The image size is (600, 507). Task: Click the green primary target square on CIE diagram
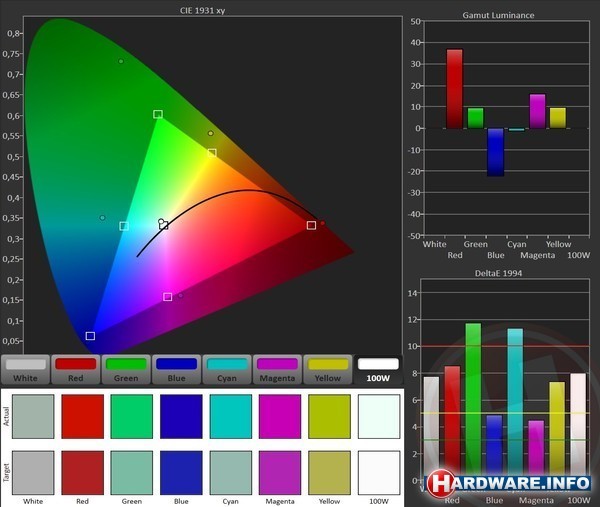[x=158, y=115]
